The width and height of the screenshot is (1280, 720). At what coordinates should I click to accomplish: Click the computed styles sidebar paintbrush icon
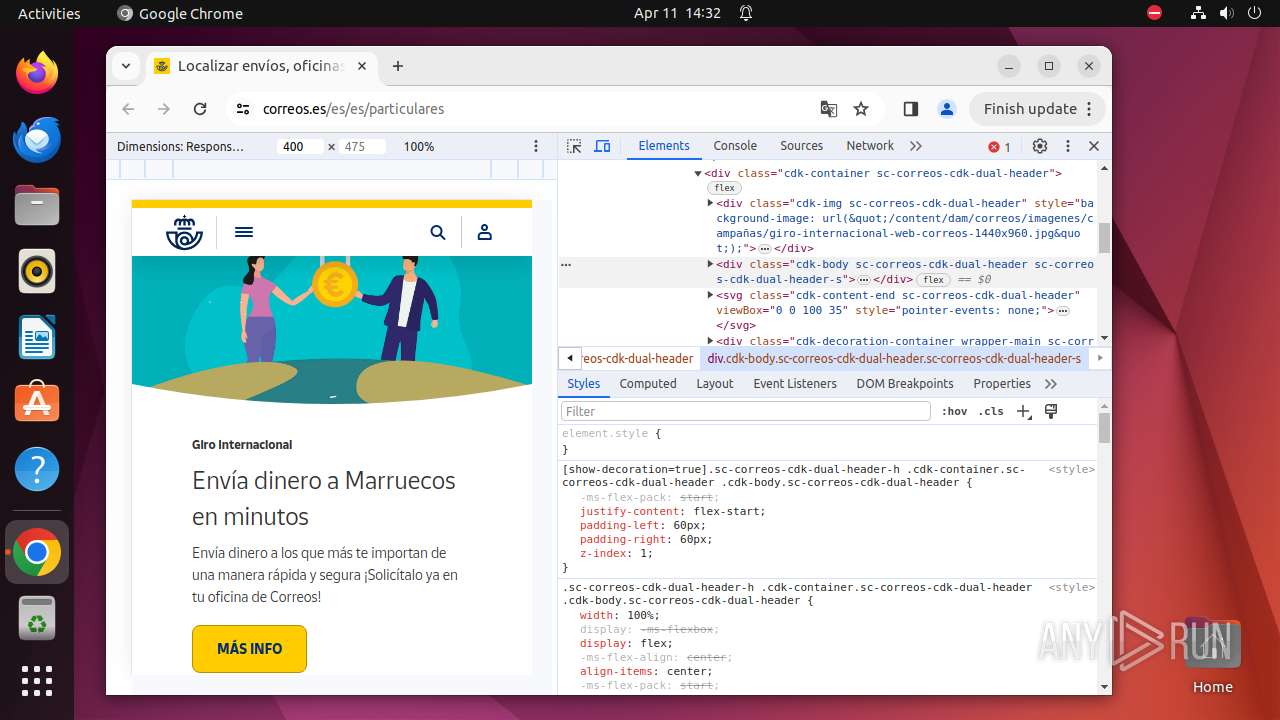1051,411
